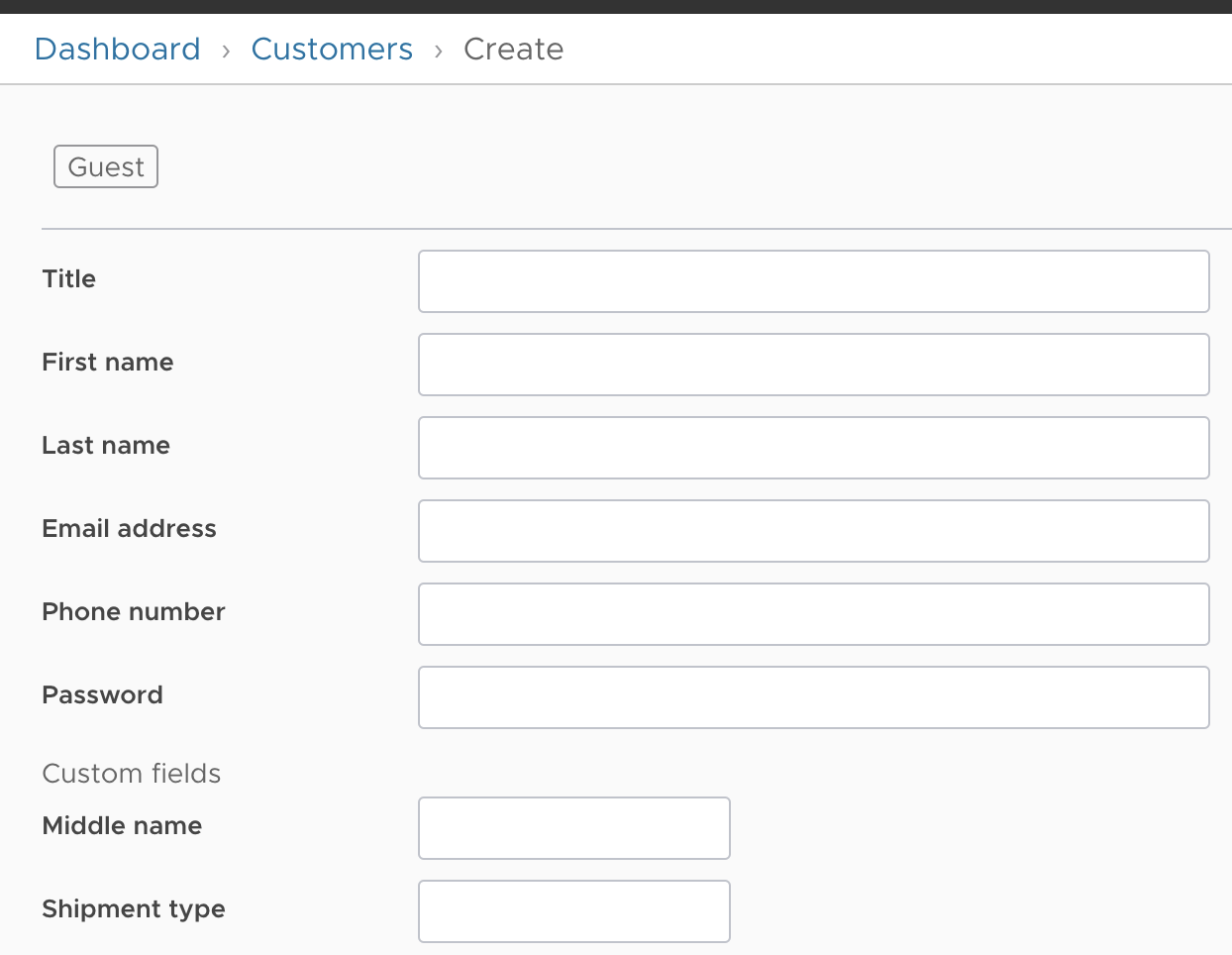Click the Title form label

[x=68, y=278]
